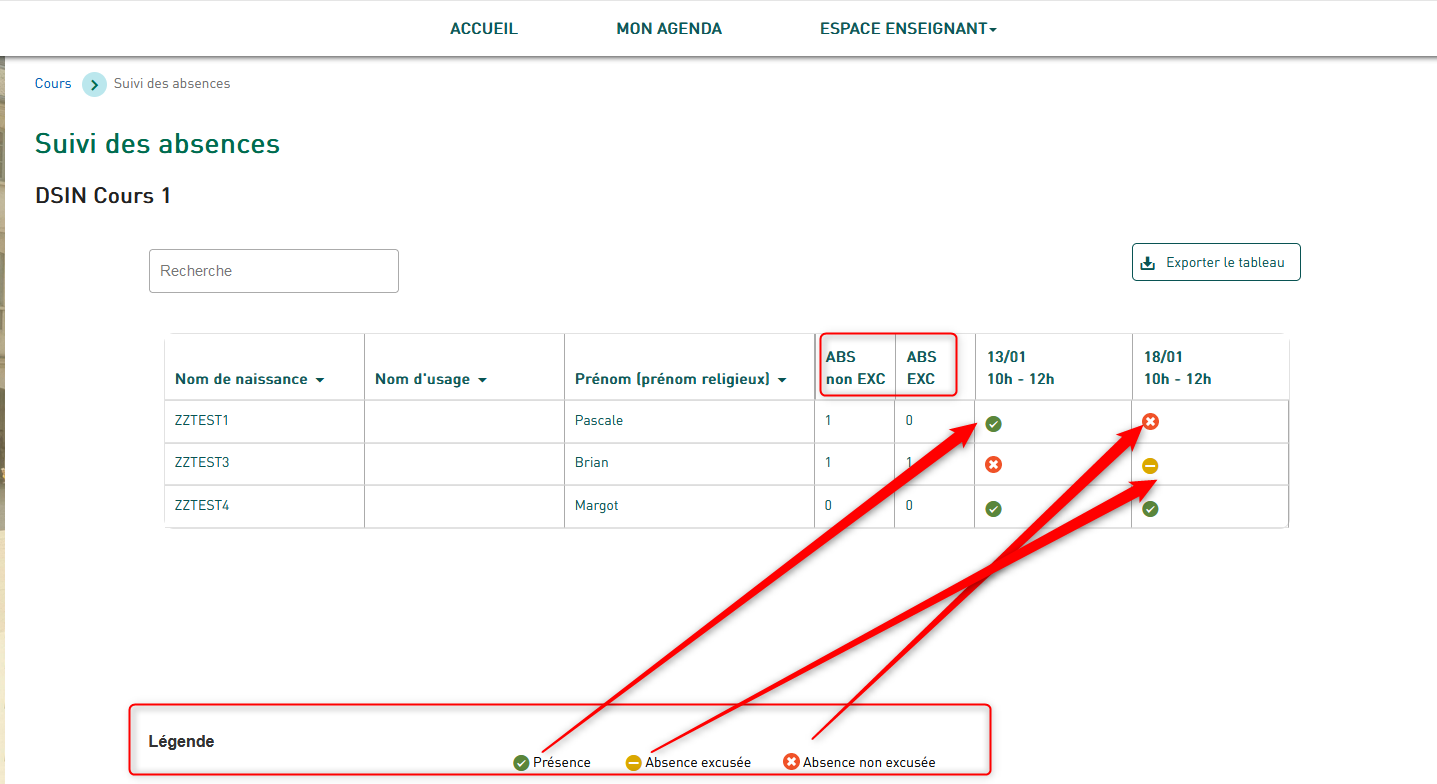The height and width of the screenshot is (784, 1437).
Task: Click the yellow Absence excusée legend icon
Action: tap(633, 763)
